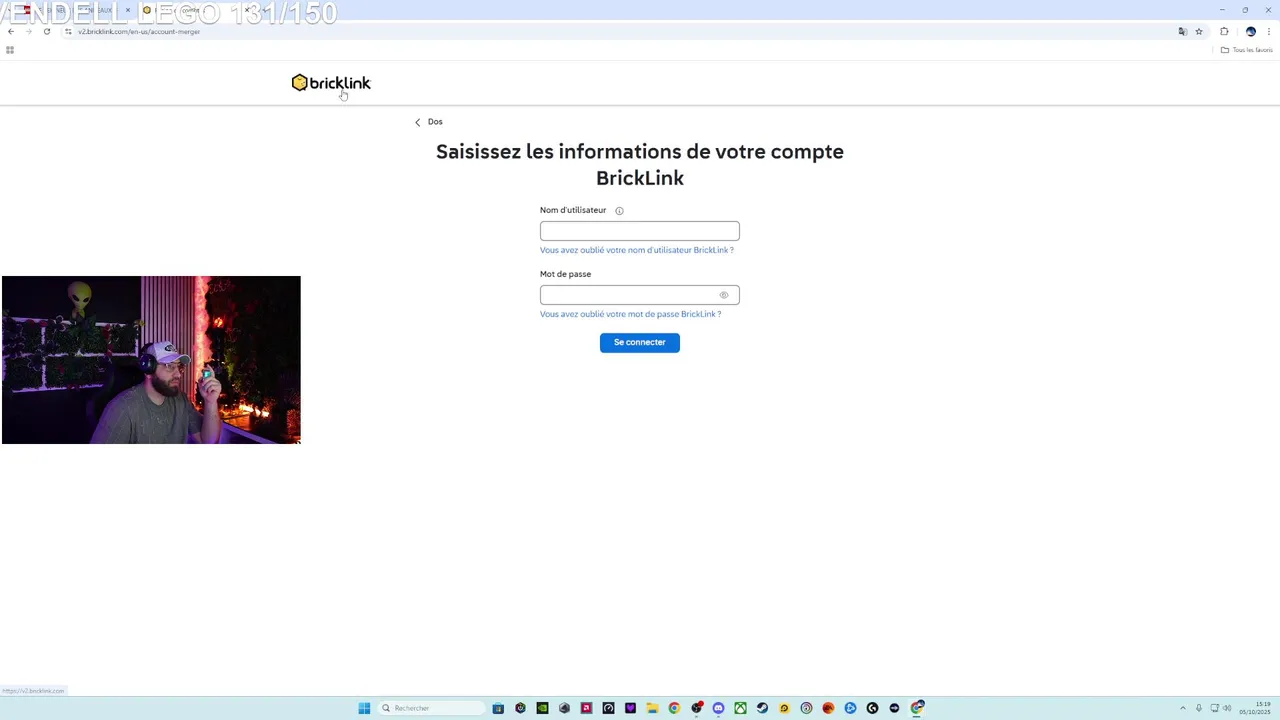Screen dimensions: 1280x720
Task: Open Steam from the taskbar
Action: (x=762, y=708)
